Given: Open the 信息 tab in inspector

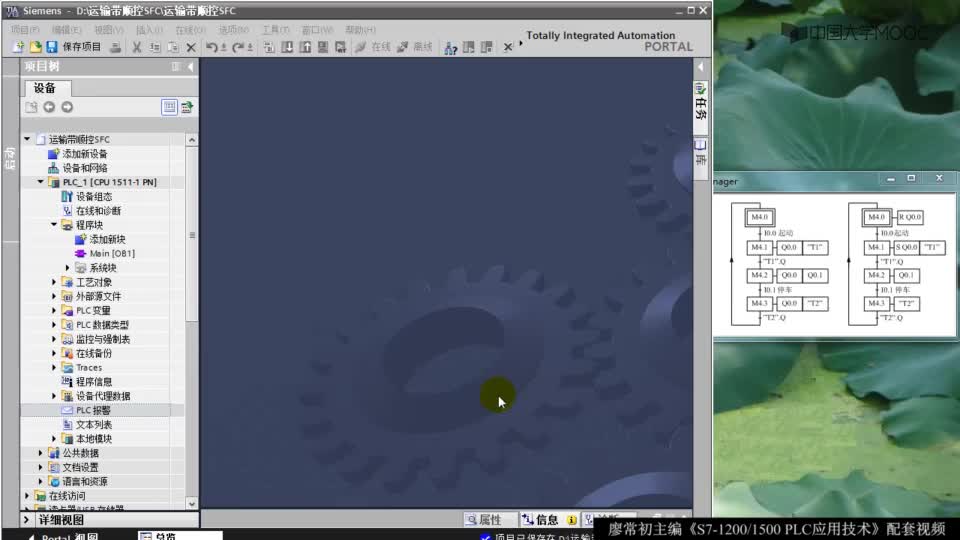Looking at the screenshot, I should click(541, 520).
